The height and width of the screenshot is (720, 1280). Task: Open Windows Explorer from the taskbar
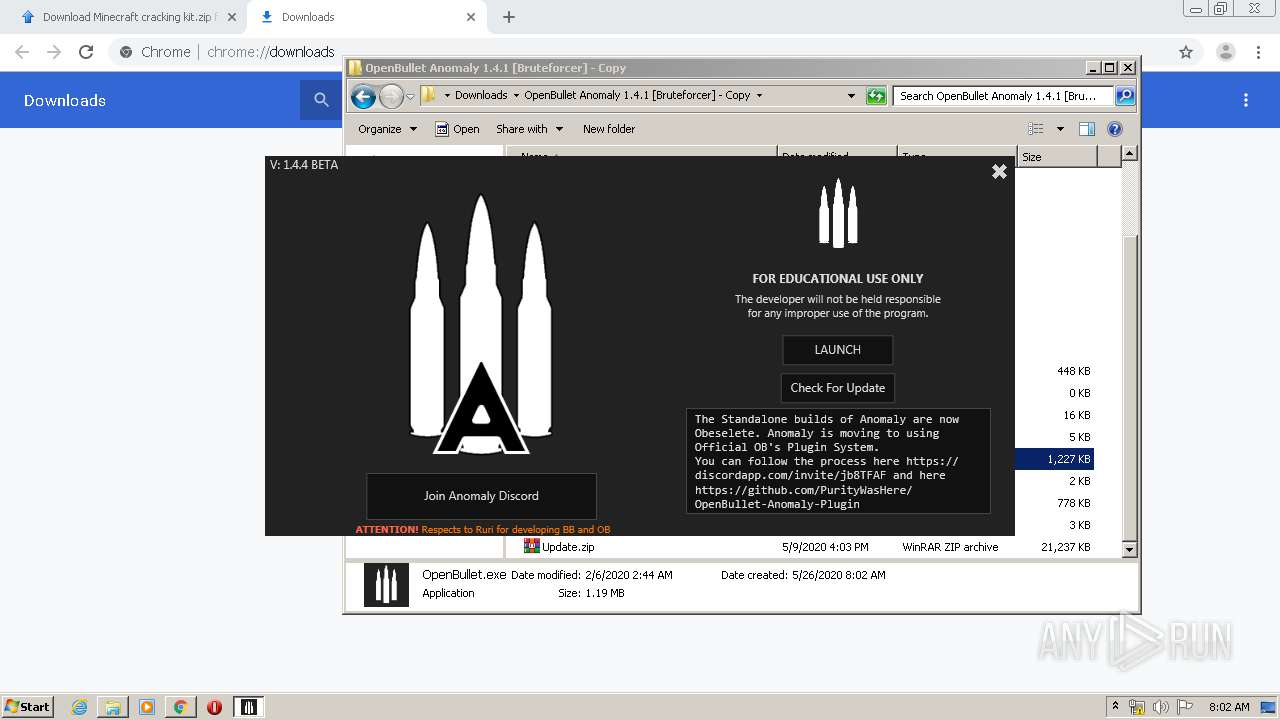pos(113,707)
